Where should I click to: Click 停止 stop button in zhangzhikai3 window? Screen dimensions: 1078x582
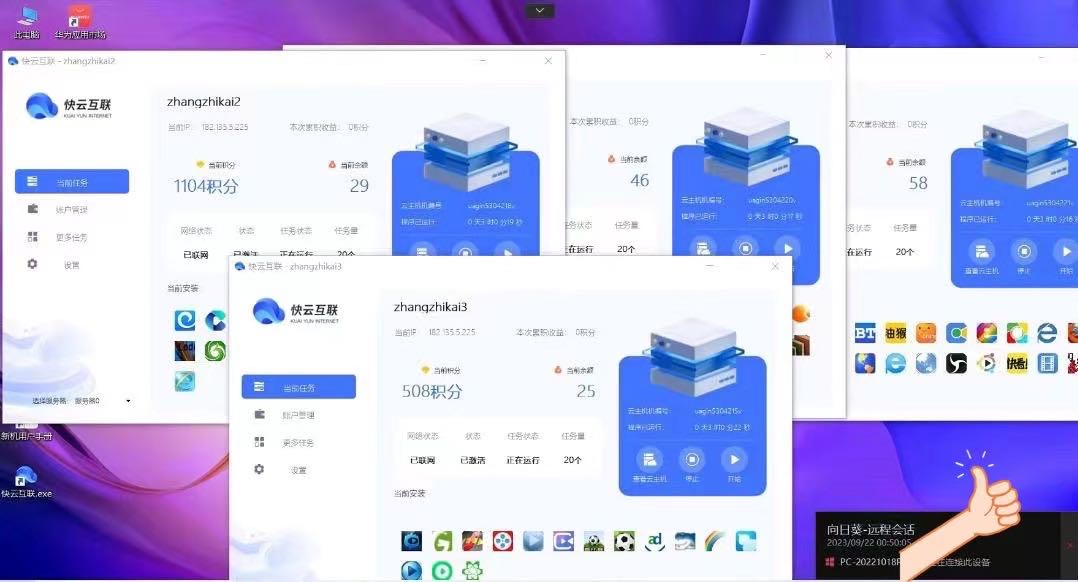[692, 465]
